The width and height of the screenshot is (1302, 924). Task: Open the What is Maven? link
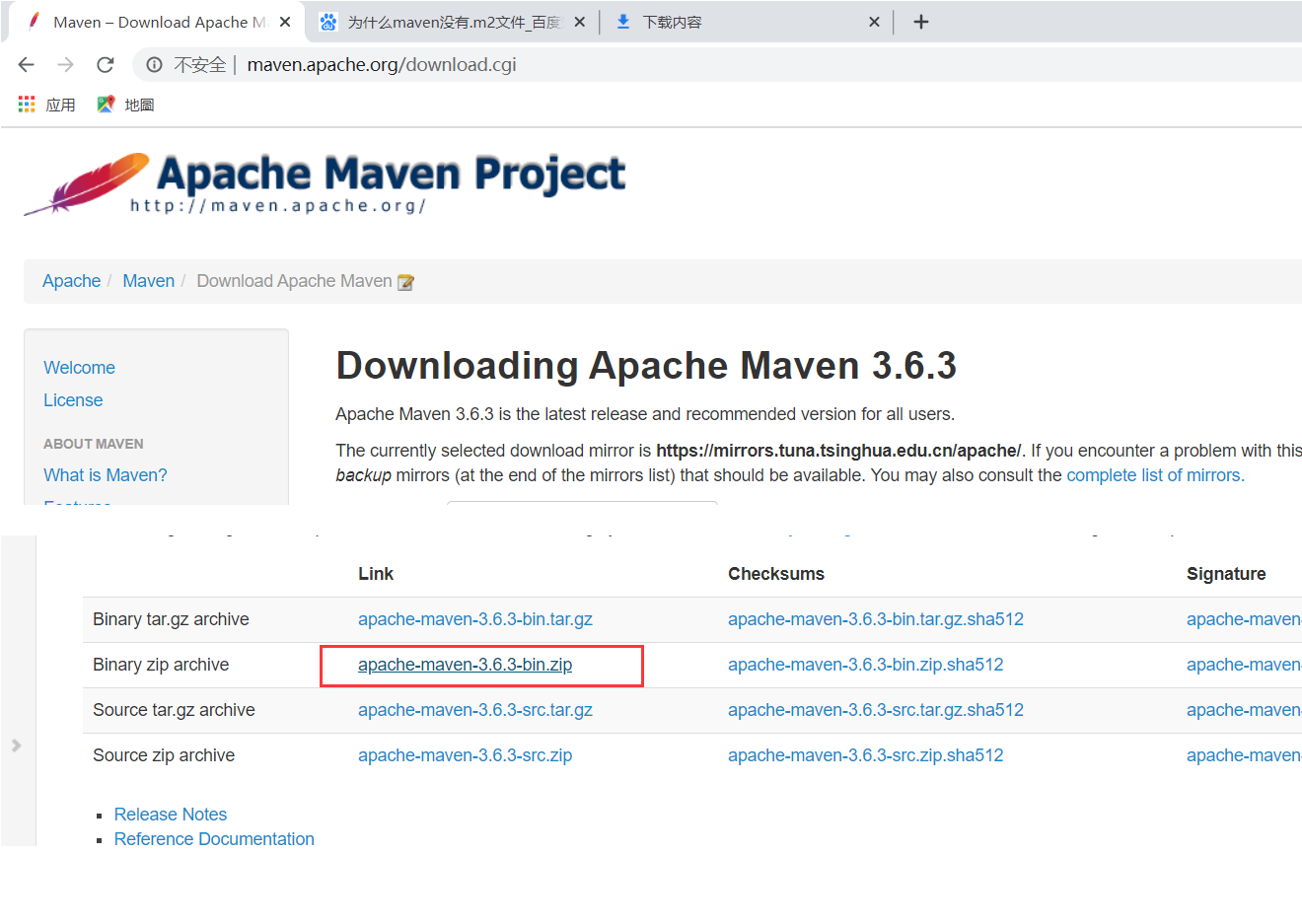click(x=106, y=475)
